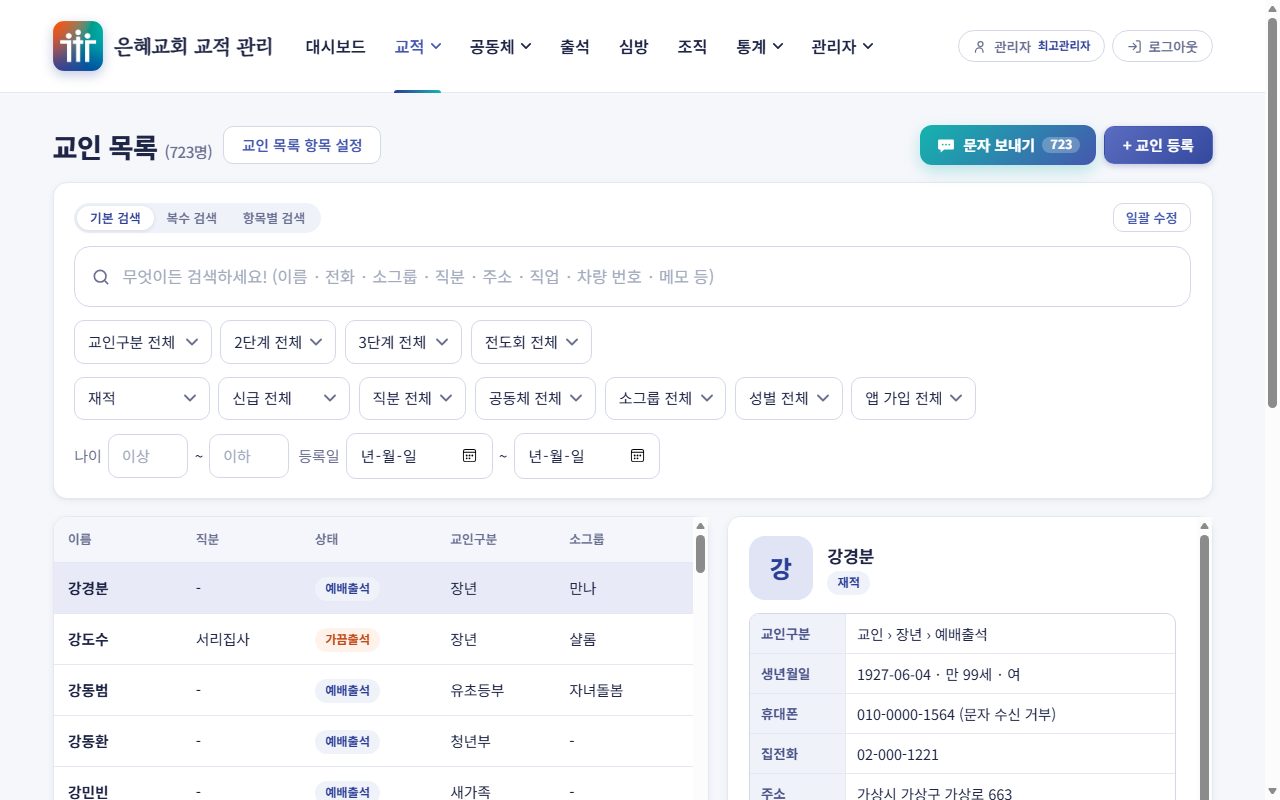Click 일괄 수정 button
The width and height of the screenshot is (1280, 800).
(x=1152, y=218)
